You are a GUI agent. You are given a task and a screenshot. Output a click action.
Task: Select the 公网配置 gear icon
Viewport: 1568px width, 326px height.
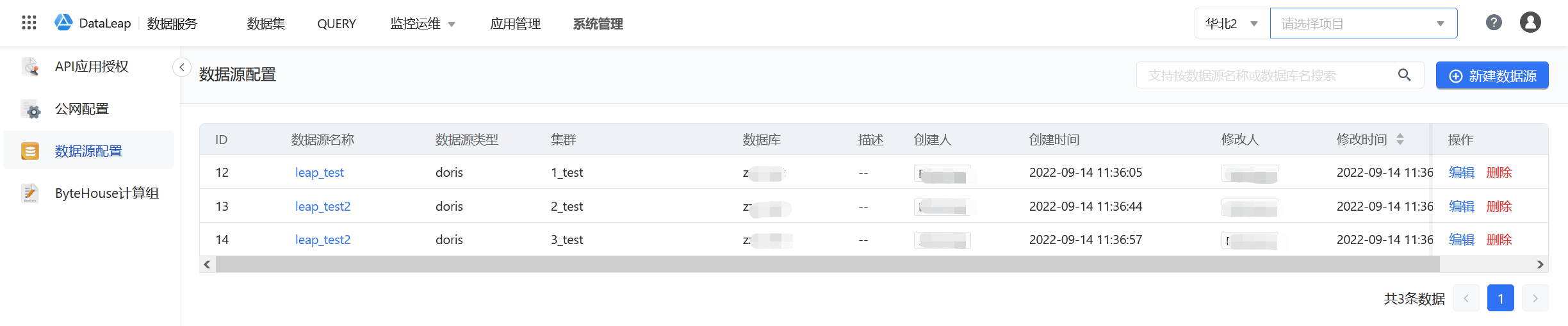coord(30,110)
